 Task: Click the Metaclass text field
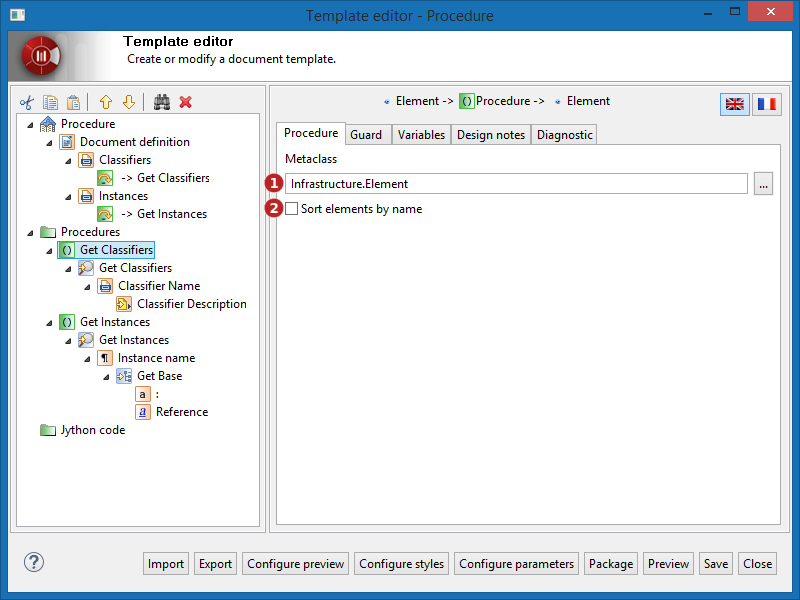pyautogui.click(x=515, y=184)
